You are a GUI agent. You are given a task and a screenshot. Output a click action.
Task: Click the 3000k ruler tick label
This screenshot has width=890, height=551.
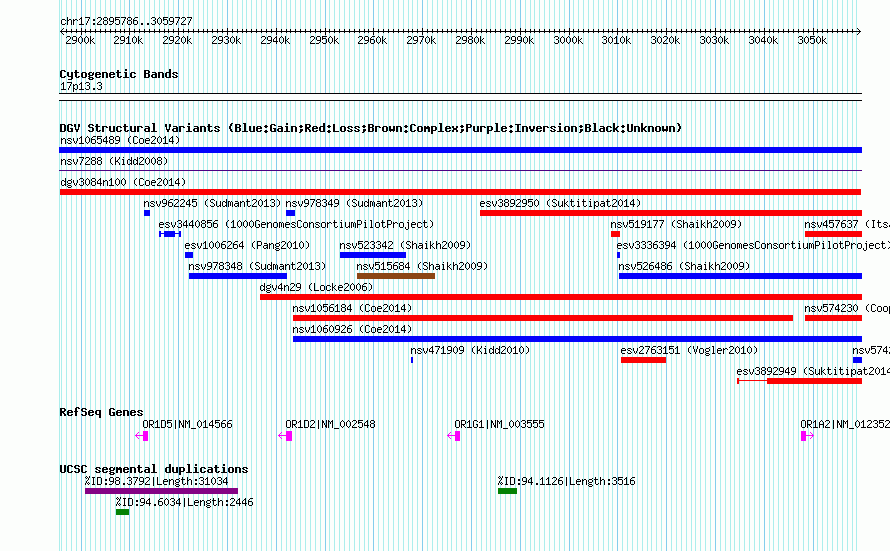568,40
